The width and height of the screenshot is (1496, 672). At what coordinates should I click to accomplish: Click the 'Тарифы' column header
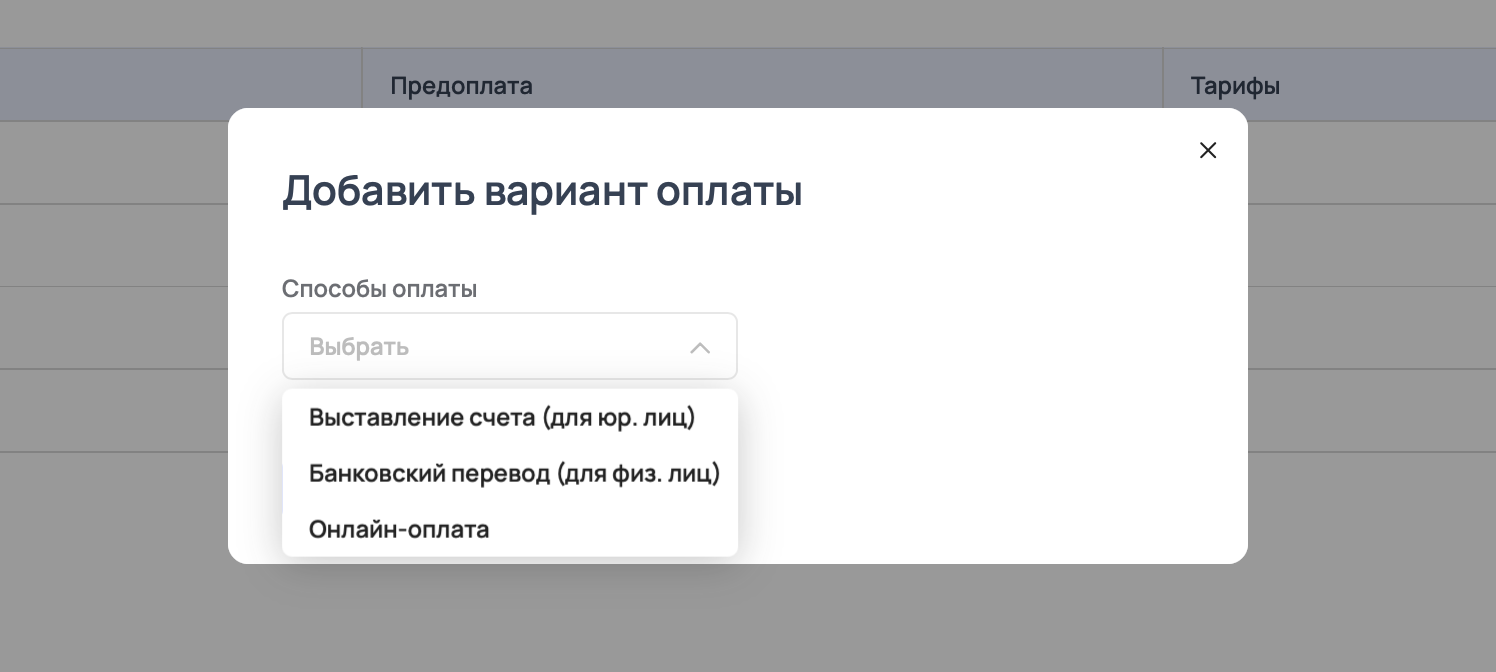[x=1235, y=86]
